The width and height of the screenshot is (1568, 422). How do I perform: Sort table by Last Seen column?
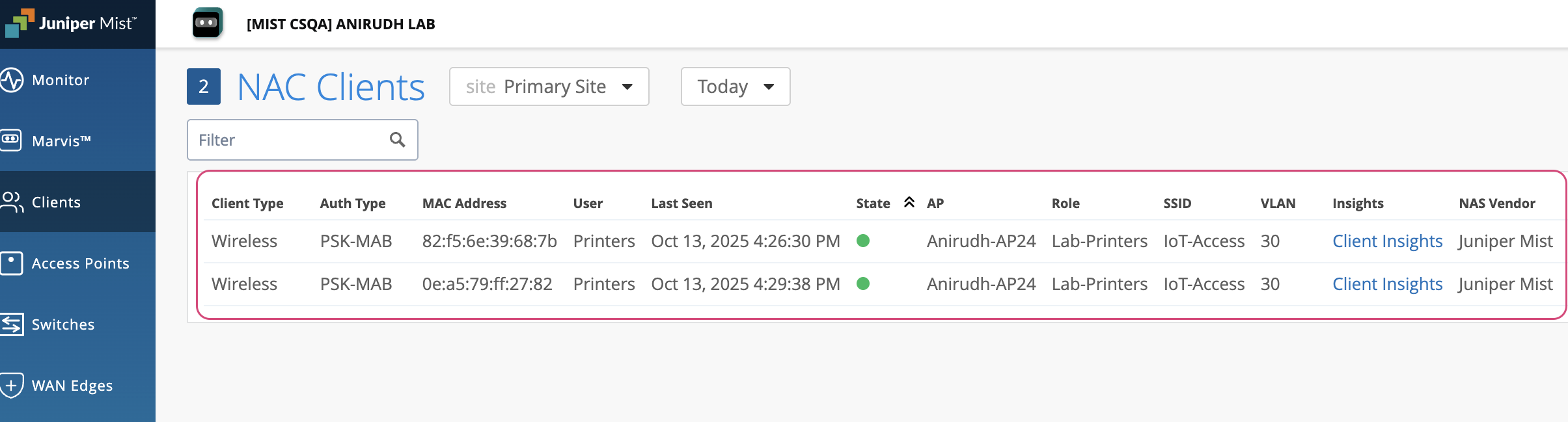coord(681,204)
